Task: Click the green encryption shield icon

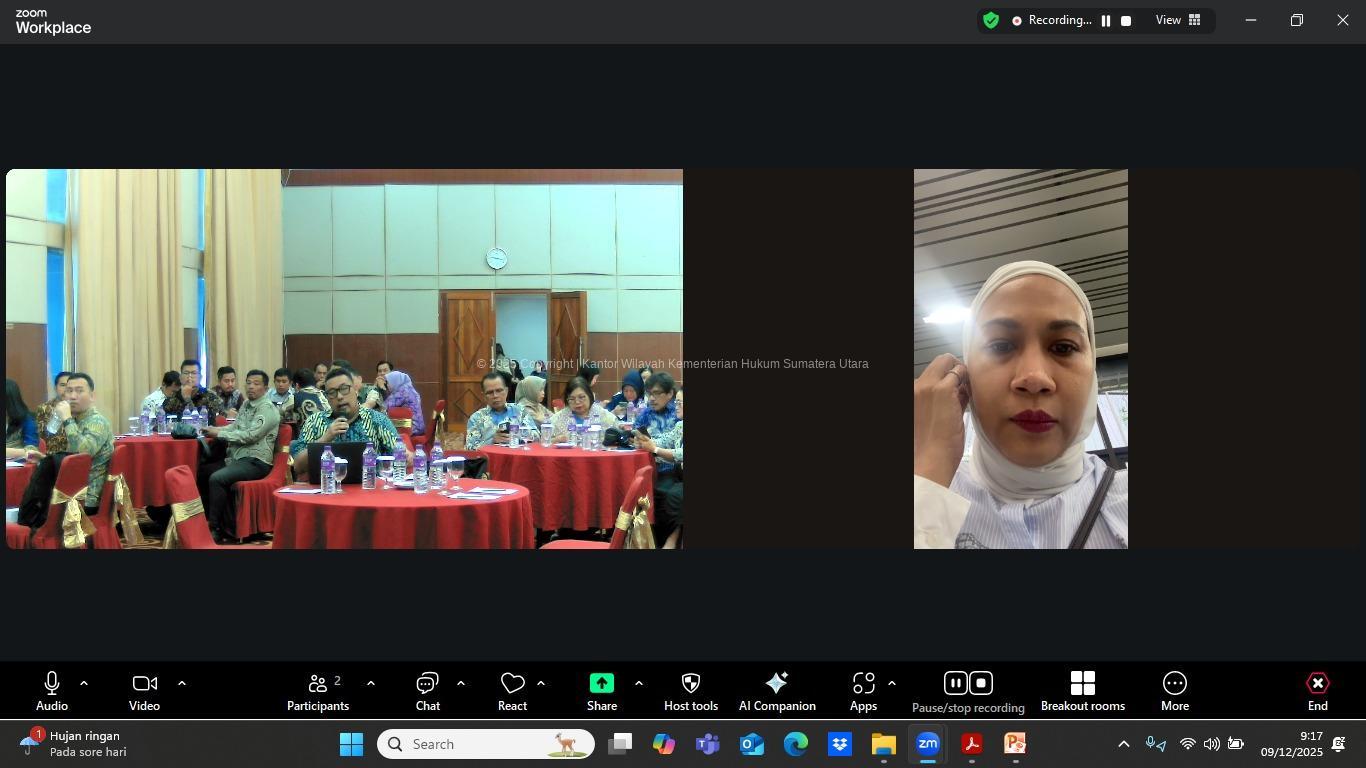Action: [991, 21]
